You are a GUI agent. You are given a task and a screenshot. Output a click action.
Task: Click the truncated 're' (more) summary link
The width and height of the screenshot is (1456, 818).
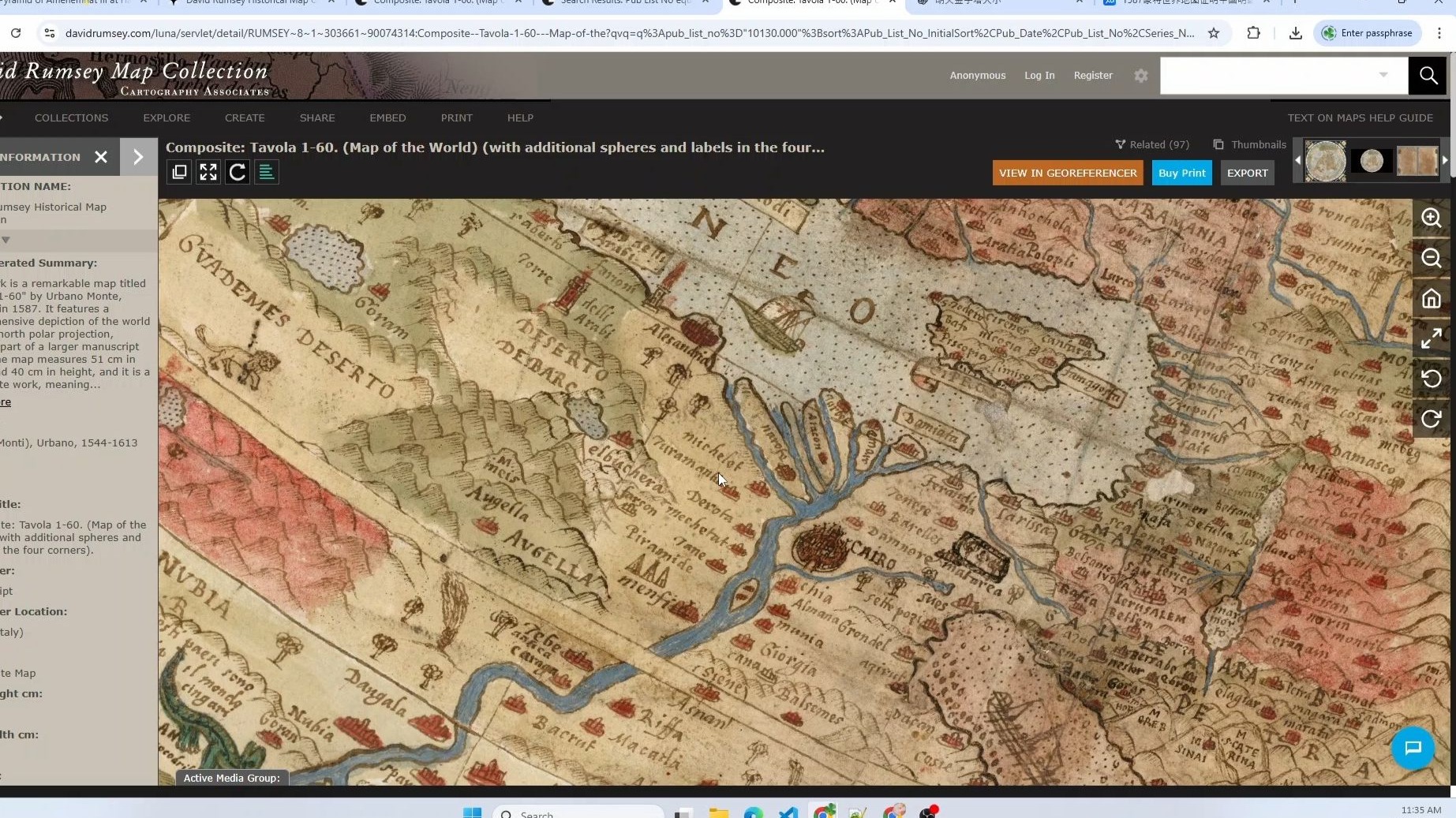click(6, 402)
